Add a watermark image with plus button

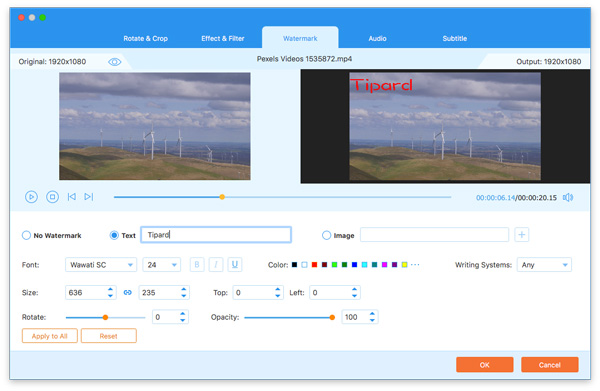click(522, 235)
